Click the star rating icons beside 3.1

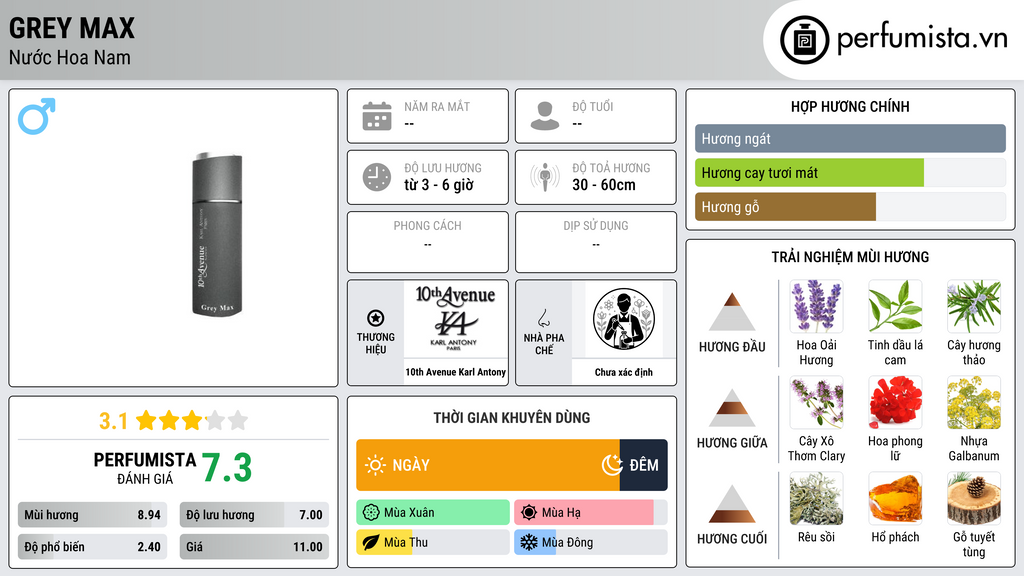point(192,420)
